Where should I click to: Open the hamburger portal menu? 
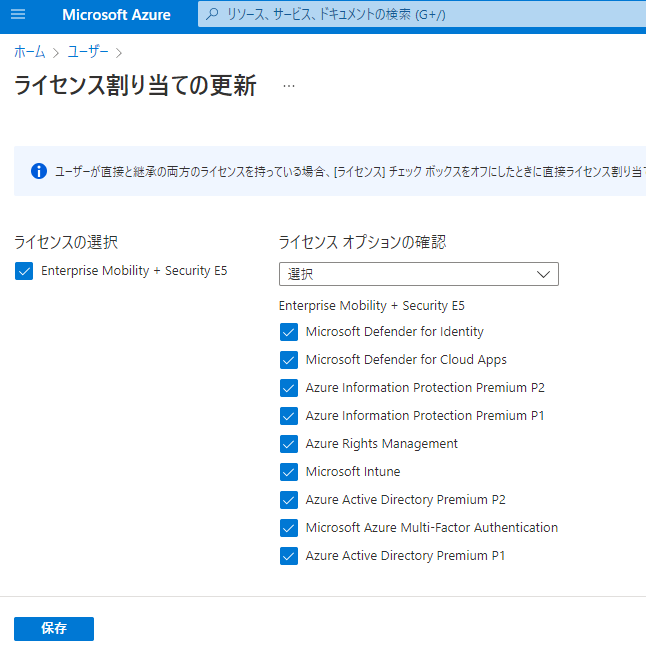(x=18, y=15)
